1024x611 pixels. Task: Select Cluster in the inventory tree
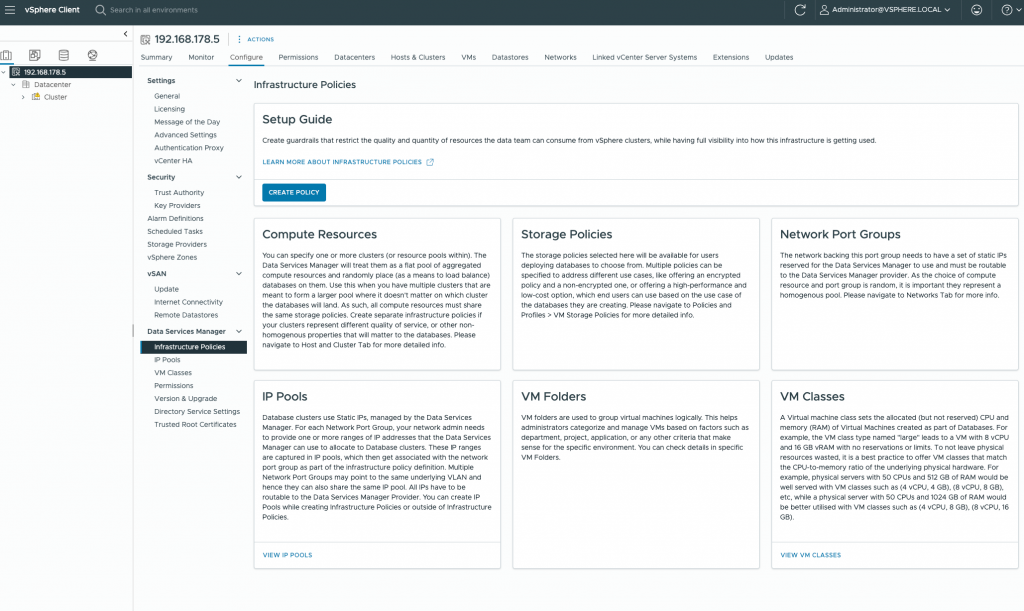(55, 97)
